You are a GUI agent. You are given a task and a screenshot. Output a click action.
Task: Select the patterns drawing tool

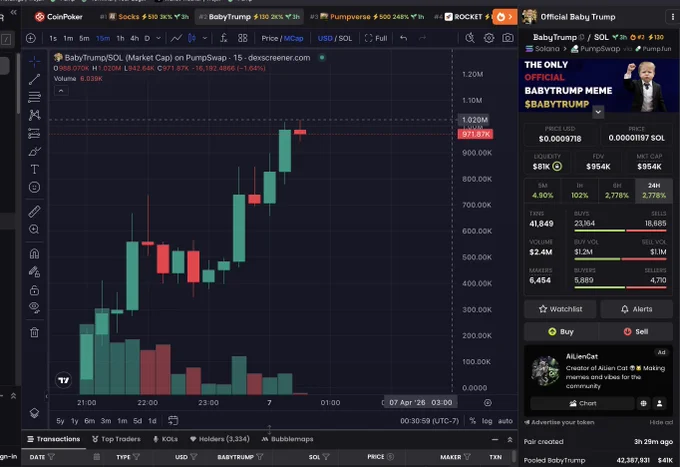pyautogui.click(x=34, y=115)
